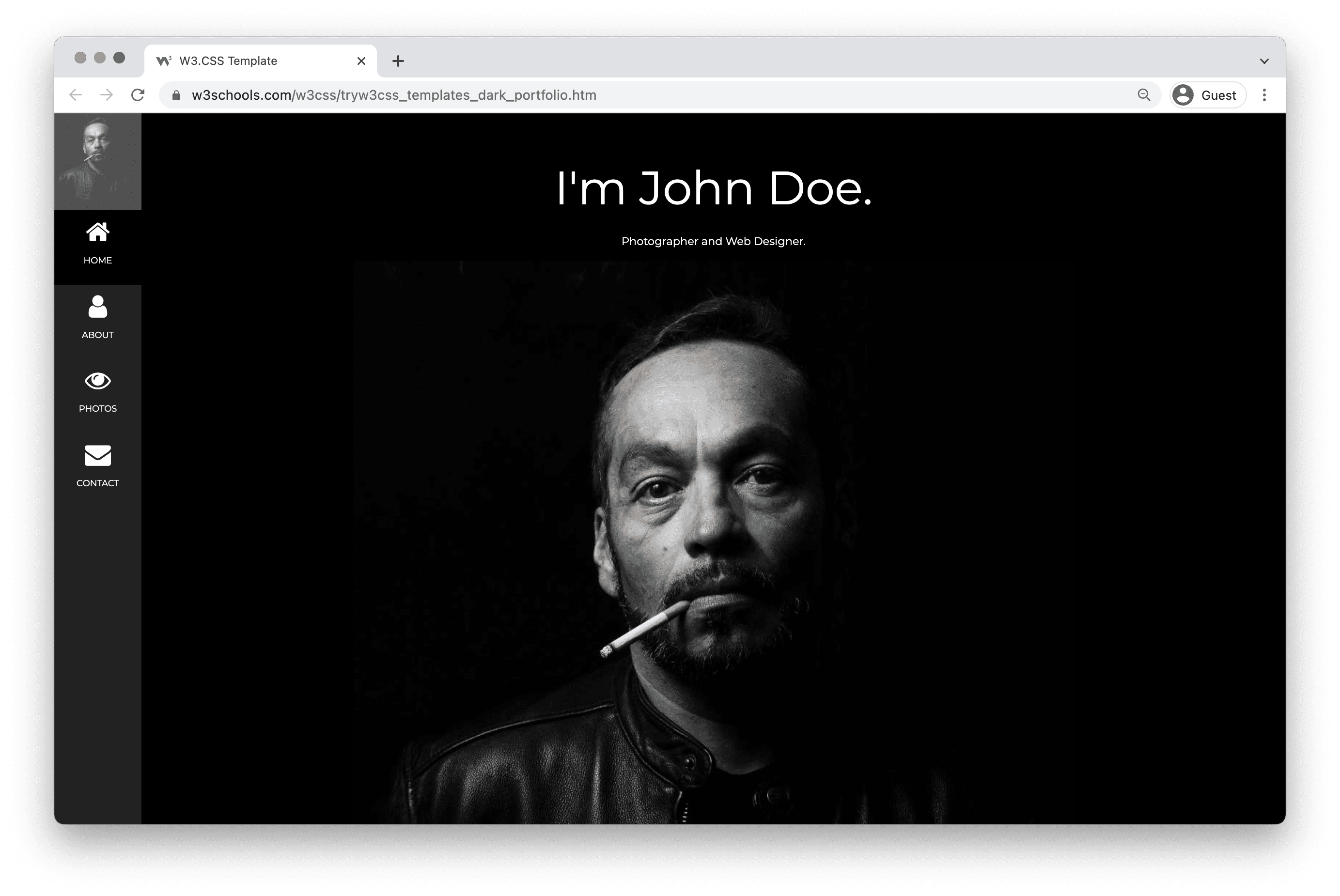The image size is (1340, 896).
Task: Select the HOME menu item
Action: coord(97,242)
